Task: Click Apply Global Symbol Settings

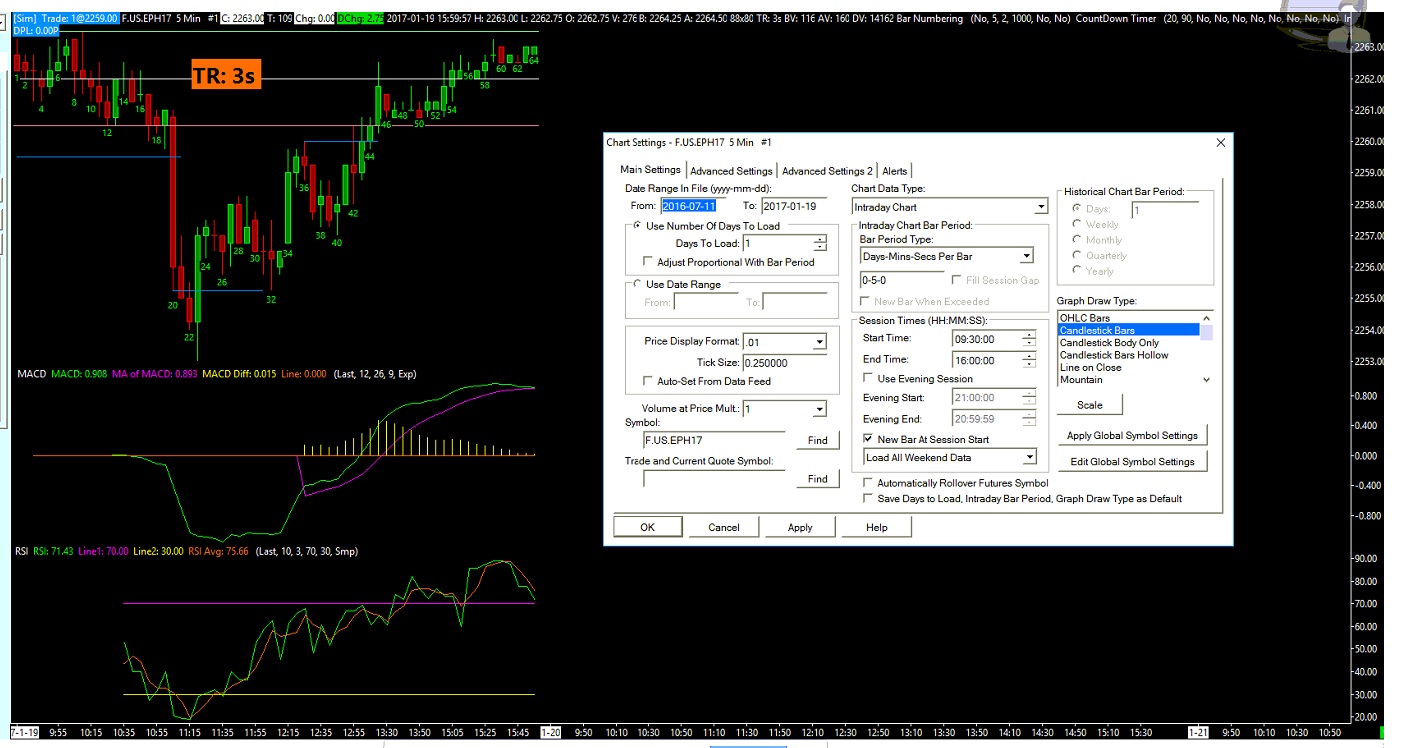Action: [x=1132, y=436]
